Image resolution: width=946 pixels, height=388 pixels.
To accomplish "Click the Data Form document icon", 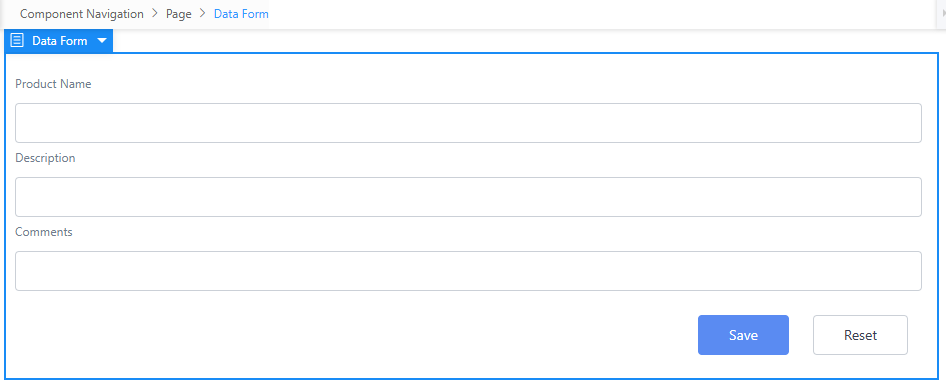I will coord(17,41).
